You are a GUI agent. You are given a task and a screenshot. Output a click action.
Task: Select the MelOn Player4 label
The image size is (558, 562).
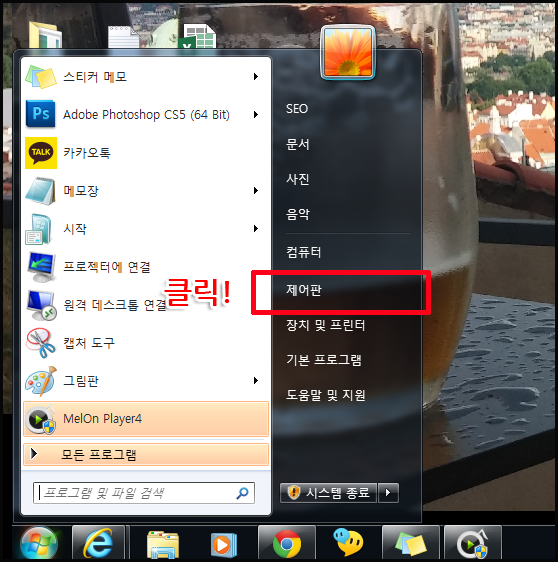pyautogui.click(x=102, y=419)
